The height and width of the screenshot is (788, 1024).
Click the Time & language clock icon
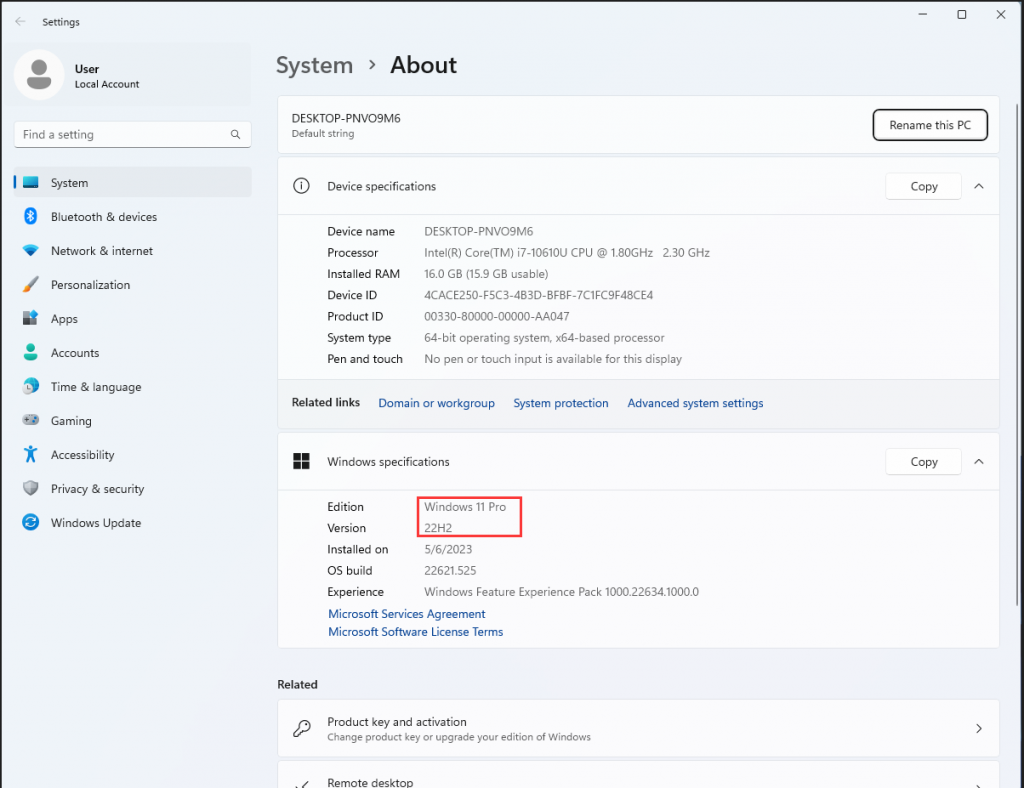click(31, 386)
